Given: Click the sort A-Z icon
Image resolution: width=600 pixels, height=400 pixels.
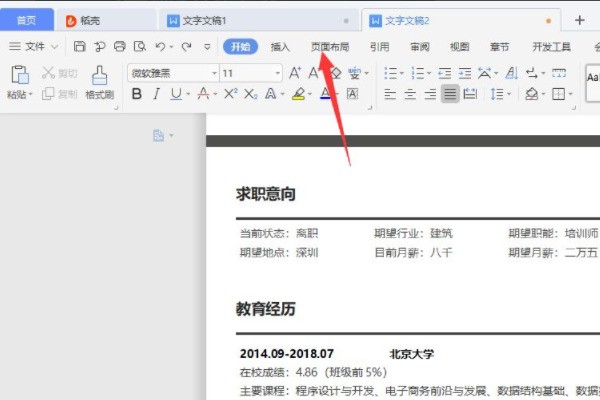Looking at the screenshot, I should pos(512,73).
